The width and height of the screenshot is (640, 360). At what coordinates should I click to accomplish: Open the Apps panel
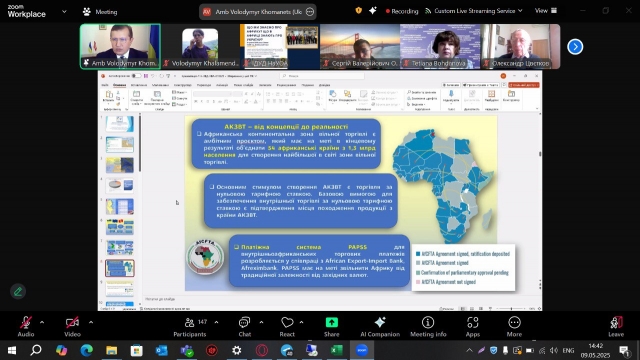(473, 327)
